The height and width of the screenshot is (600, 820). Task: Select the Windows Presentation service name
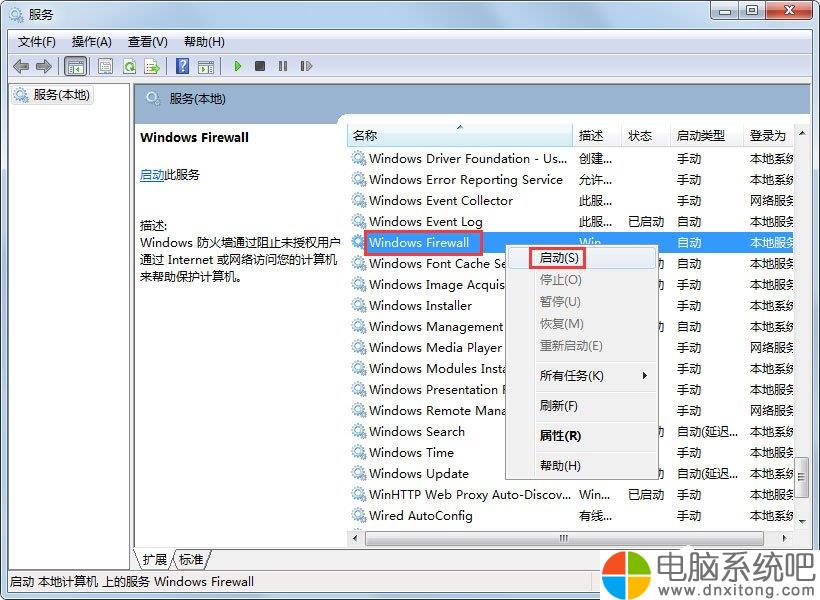coord(437,389)
